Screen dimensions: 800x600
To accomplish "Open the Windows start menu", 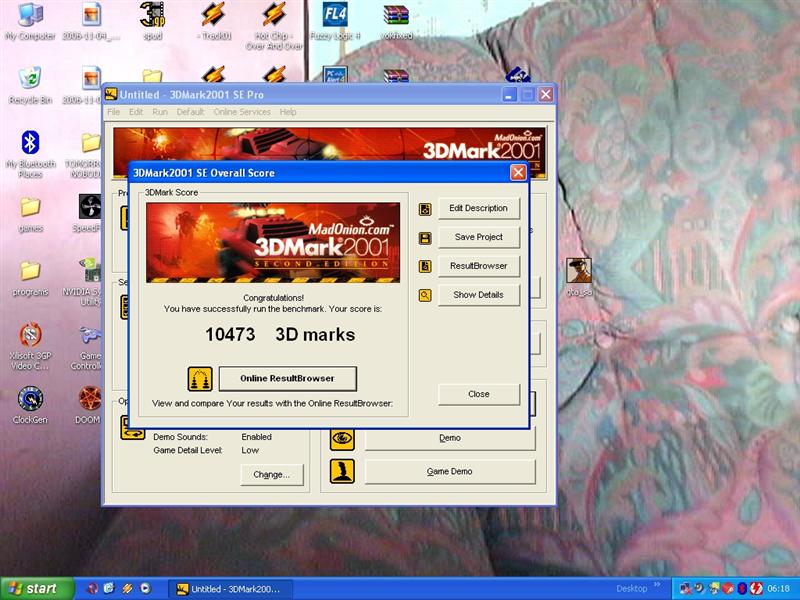I will [x=37, y=588].
